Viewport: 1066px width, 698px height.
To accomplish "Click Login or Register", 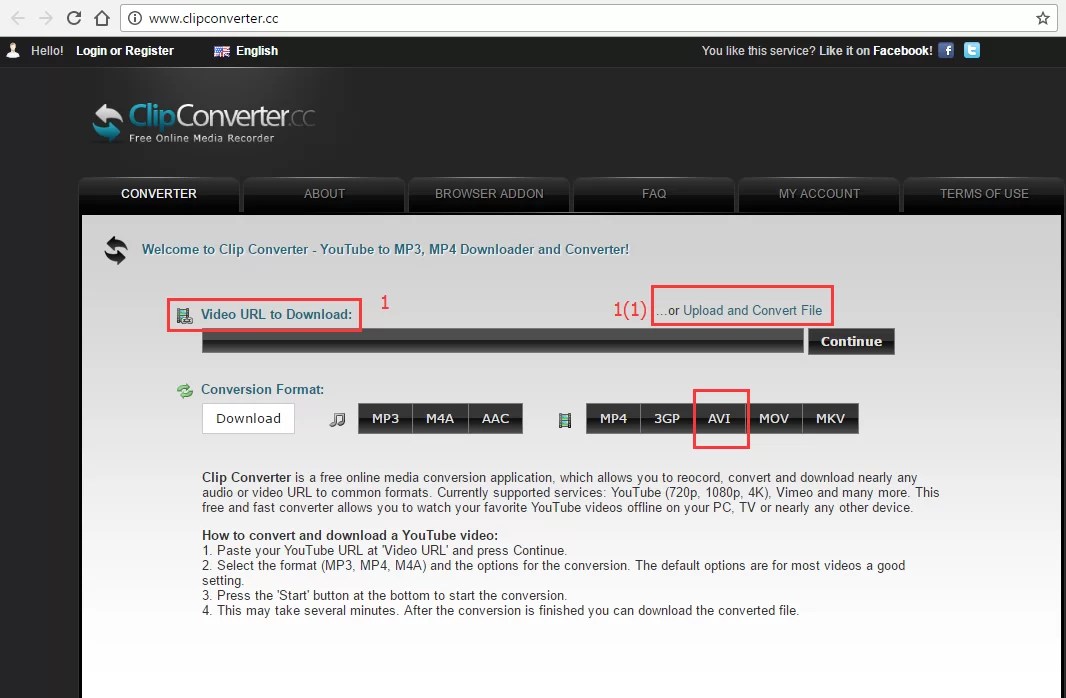I will point(125,50).
